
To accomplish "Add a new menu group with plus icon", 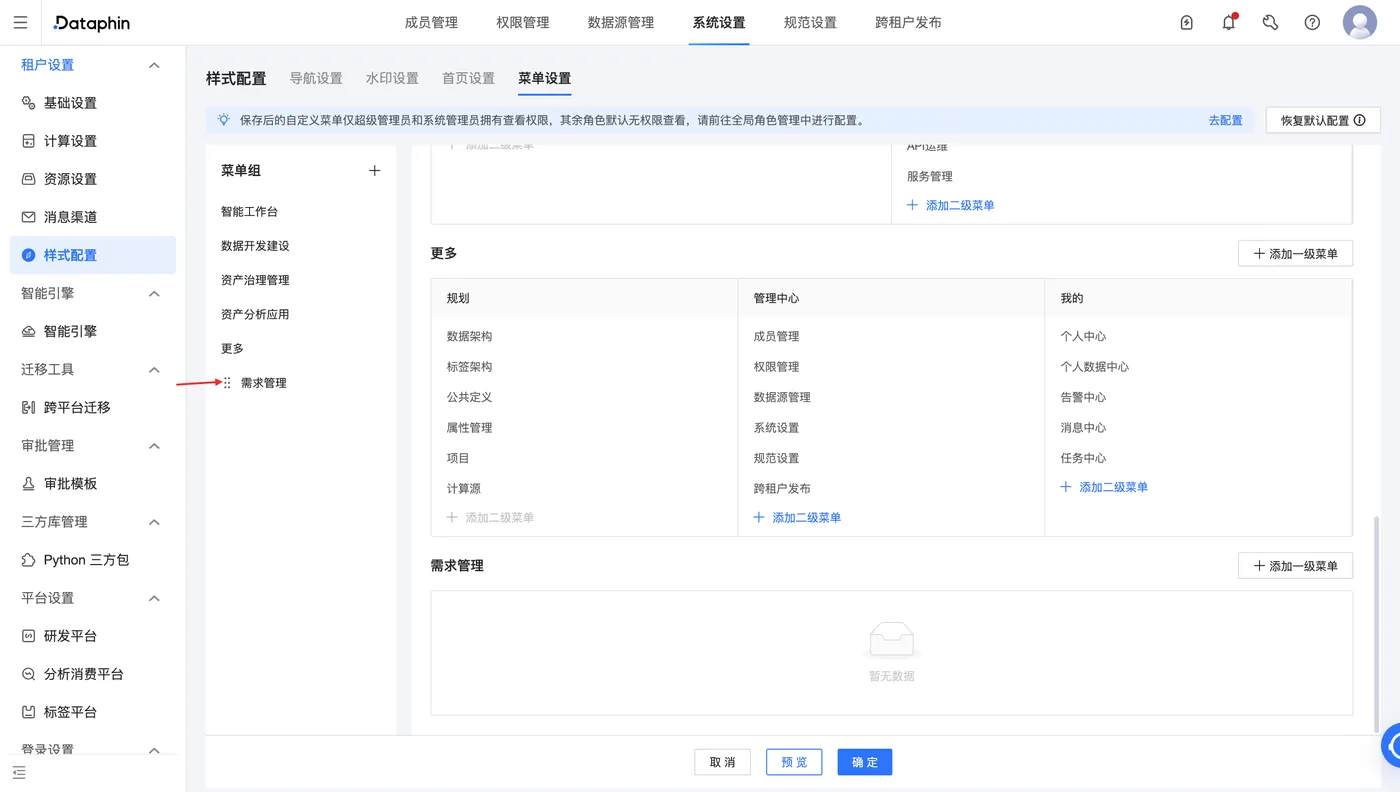I will click(375, 171).
